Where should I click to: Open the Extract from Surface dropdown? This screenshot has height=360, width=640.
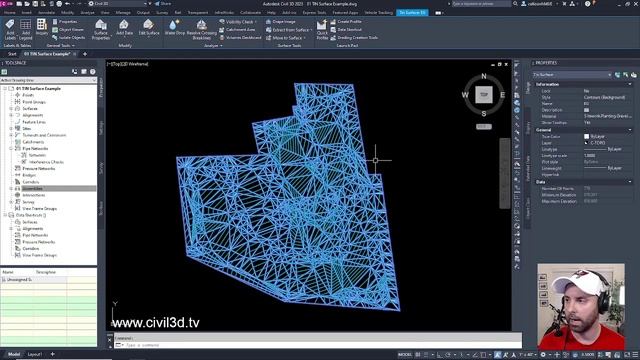click(x=311, y=30)
